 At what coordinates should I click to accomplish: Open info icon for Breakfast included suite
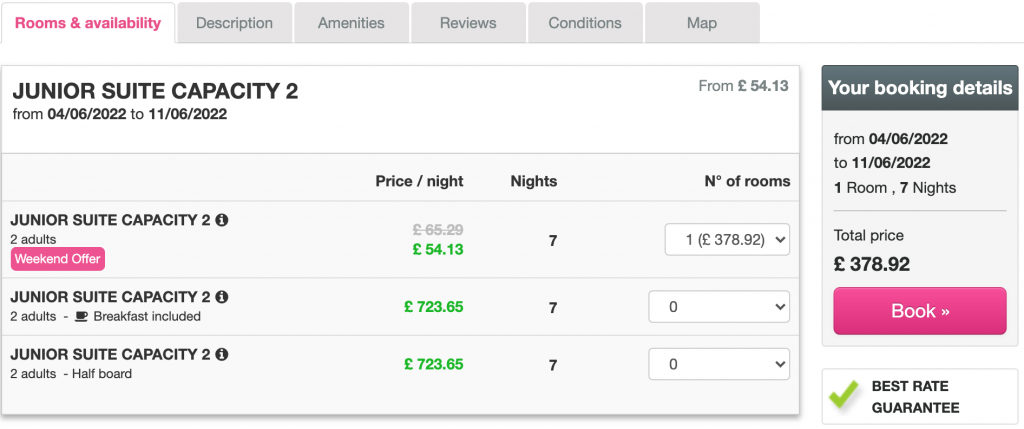221,297
